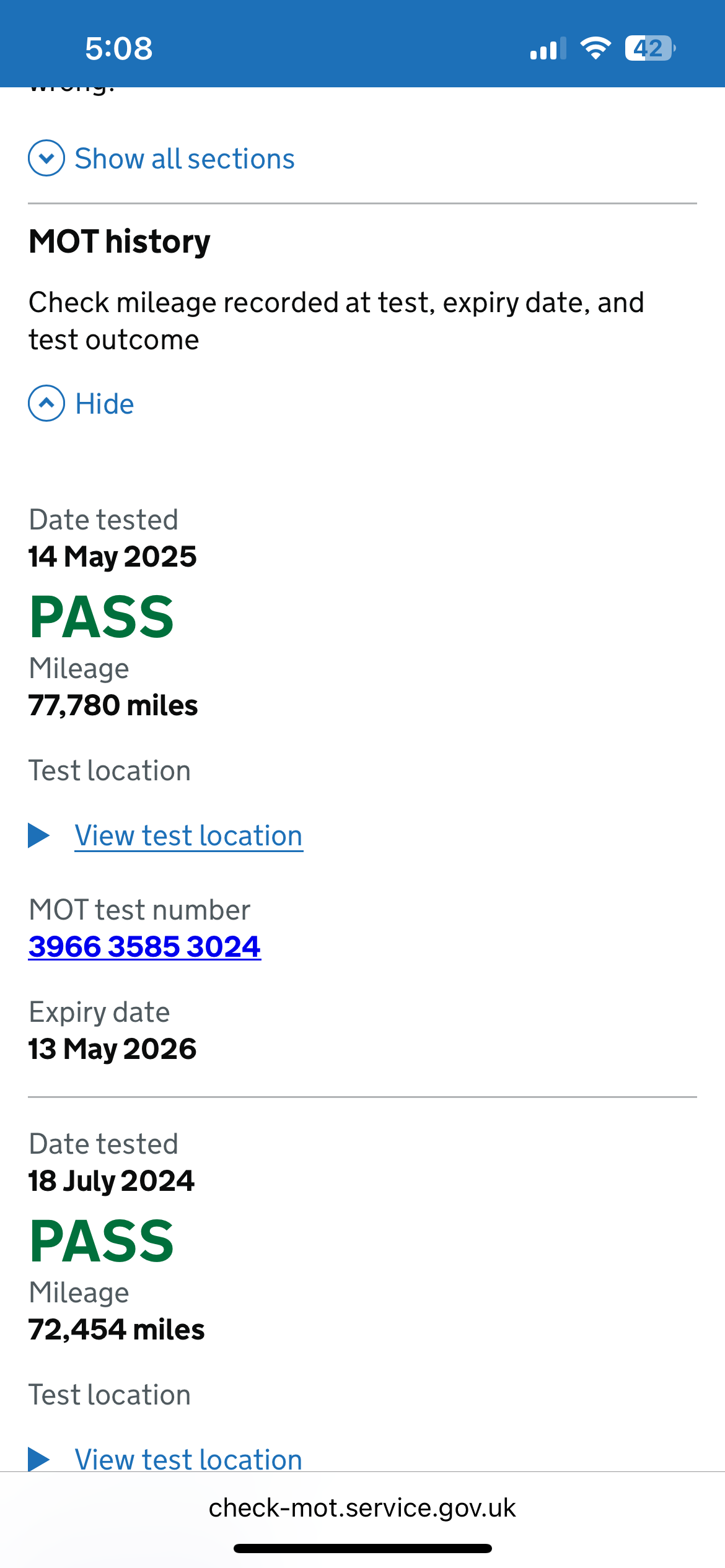Click triangle beside first View test location
The width and height of the screenshot is (725, 1568).
pyautogui.click(x=39, y=835)
